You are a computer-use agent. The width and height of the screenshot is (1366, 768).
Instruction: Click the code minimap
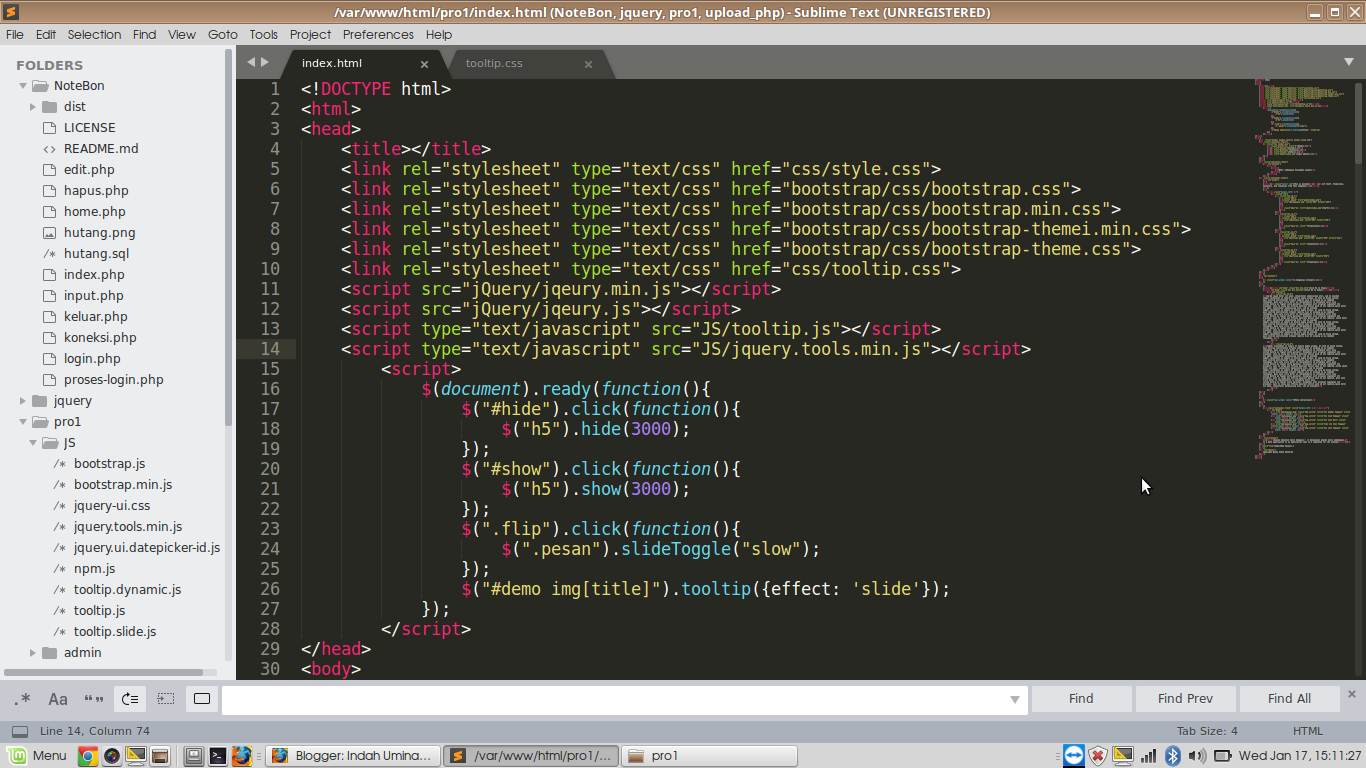point(1303,270)
